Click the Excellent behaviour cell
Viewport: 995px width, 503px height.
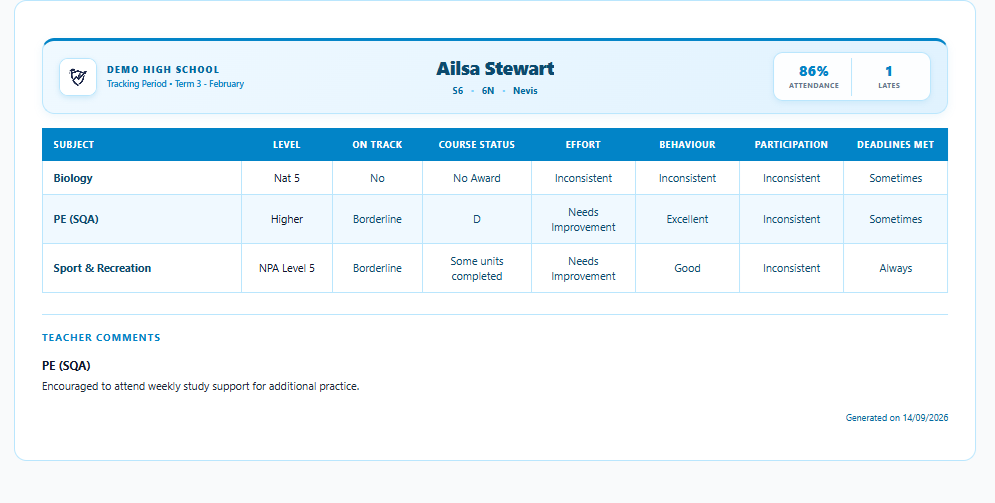[687, 219]
